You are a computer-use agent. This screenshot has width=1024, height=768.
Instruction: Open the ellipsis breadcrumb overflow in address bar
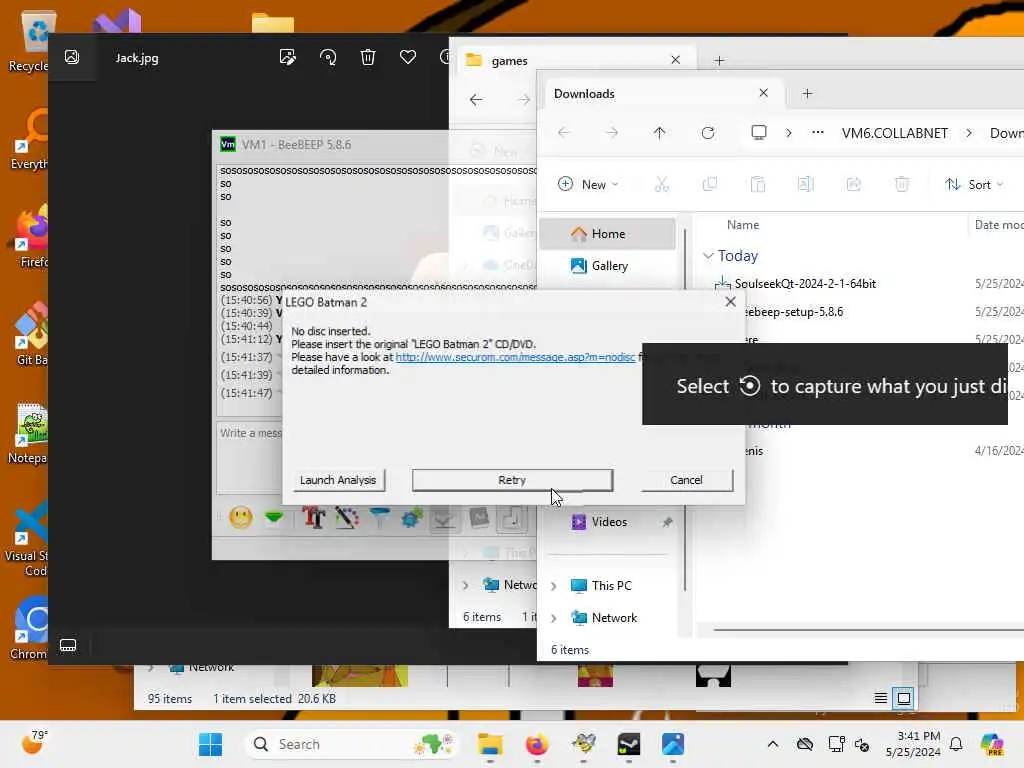pyautogui.click(x=818, y=133)
